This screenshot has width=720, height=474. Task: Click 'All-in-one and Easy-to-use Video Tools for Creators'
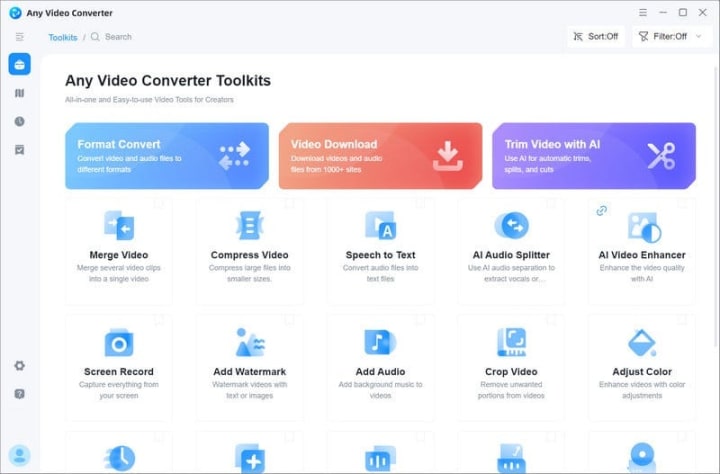(149, 100)
